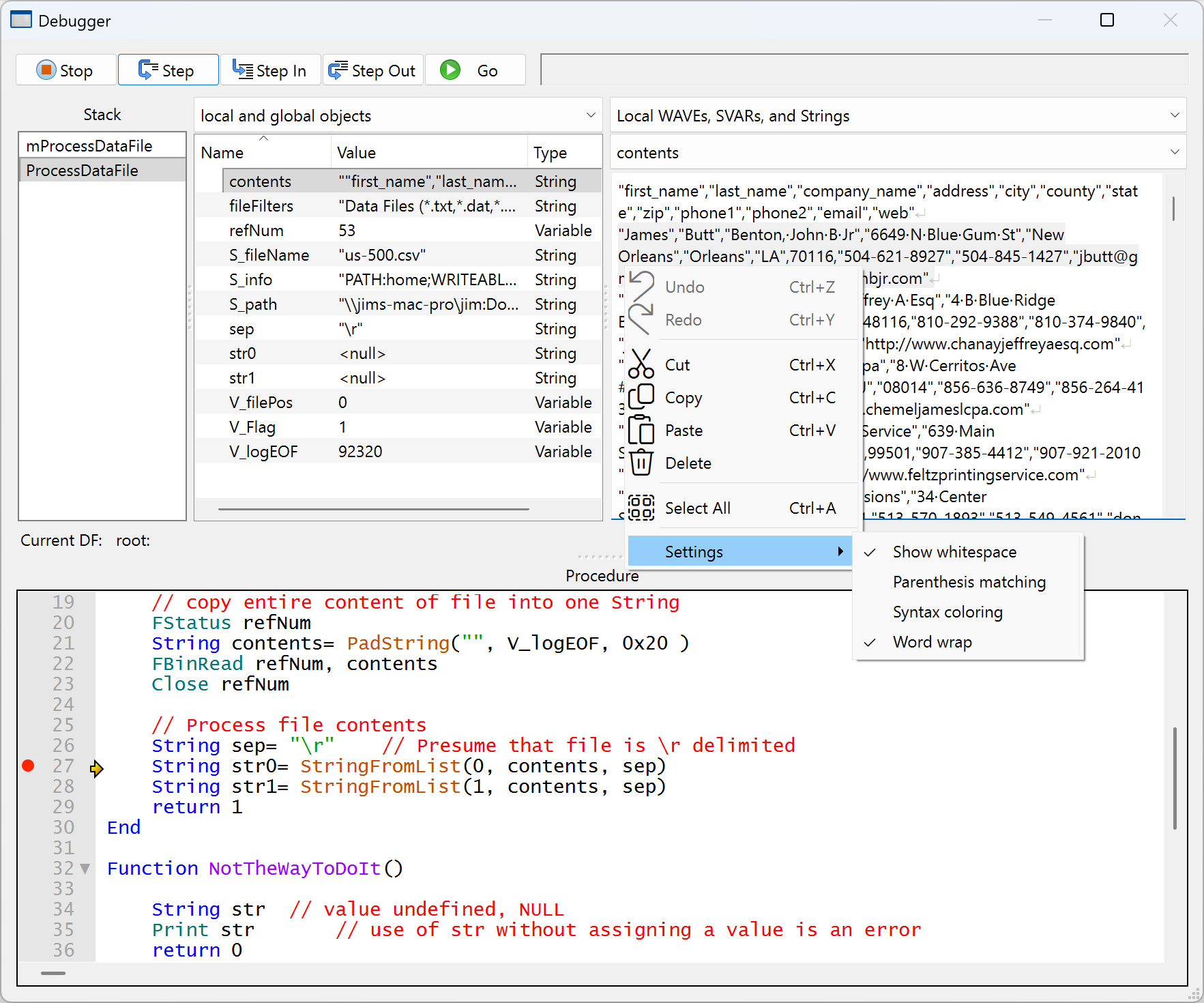Select the Step Out icon
The image size is (1204, 1003).
[x=338, y=70]
